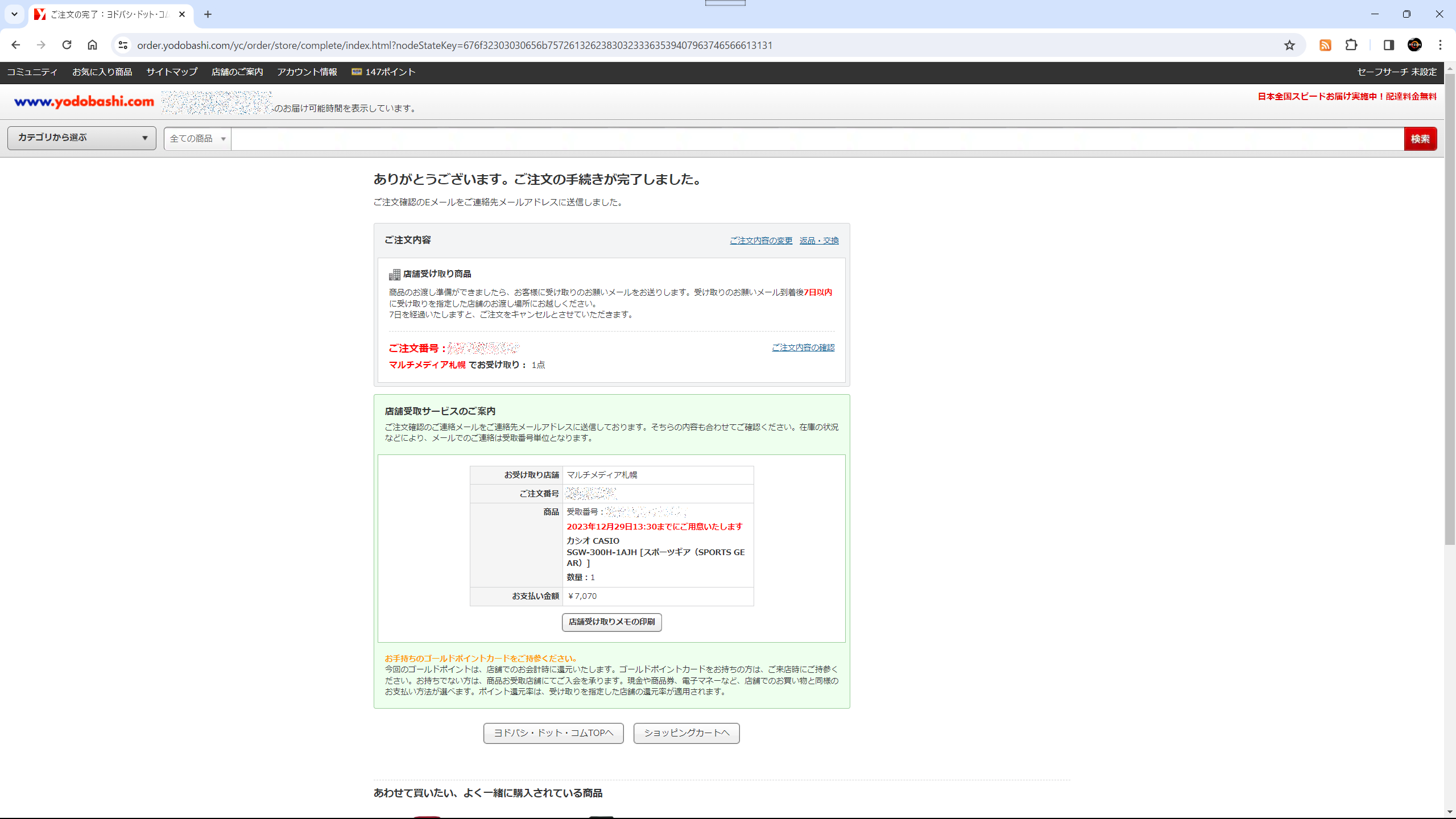Click page vertical scrollbar thumb
The image size is (1456, 819).
tap(1450, 309)
